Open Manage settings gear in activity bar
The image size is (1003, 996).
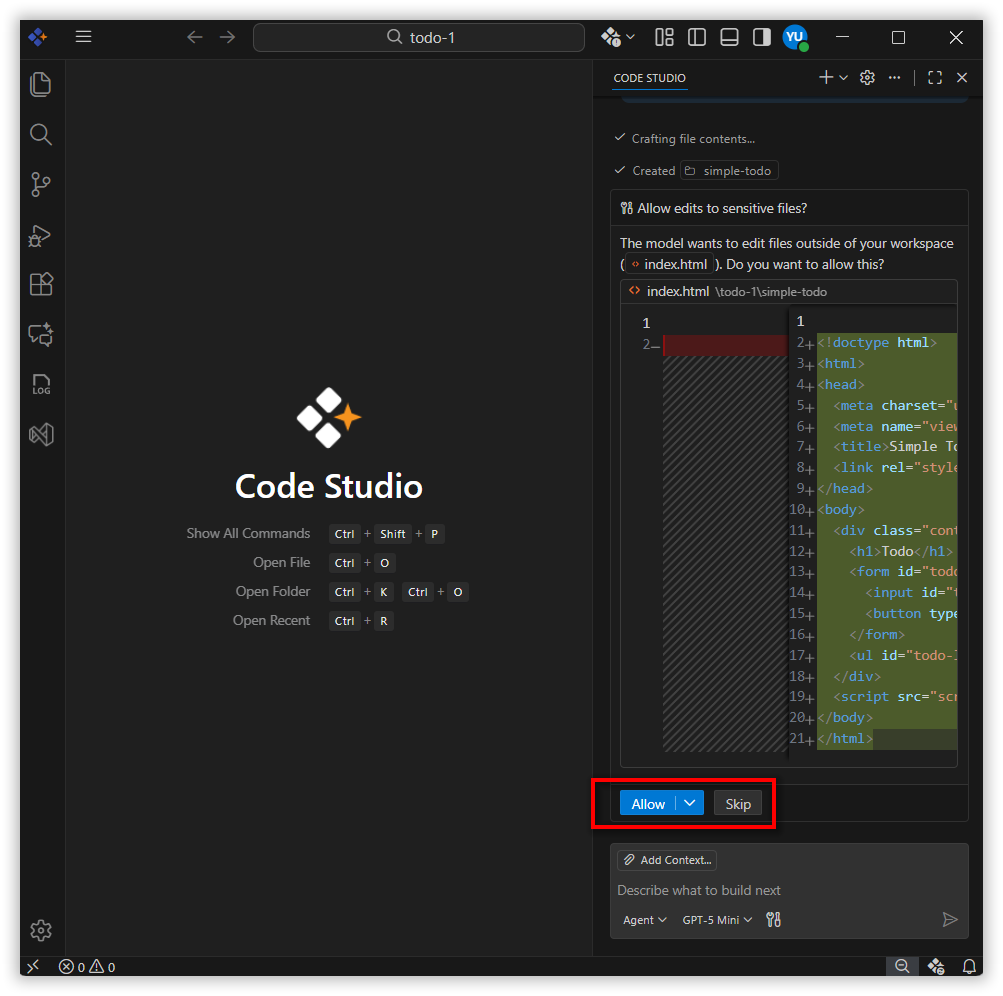[40, 930]
